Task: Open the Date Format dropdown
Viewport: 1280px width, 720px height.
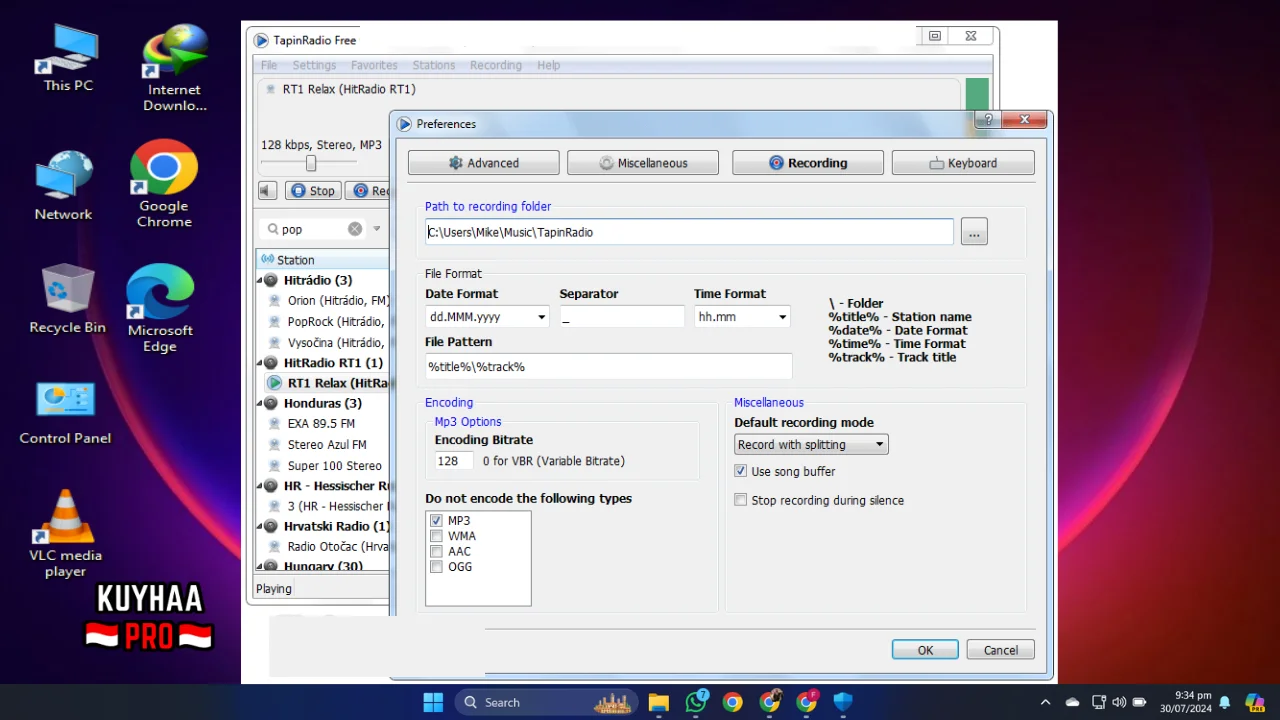Action: (542, 317)
